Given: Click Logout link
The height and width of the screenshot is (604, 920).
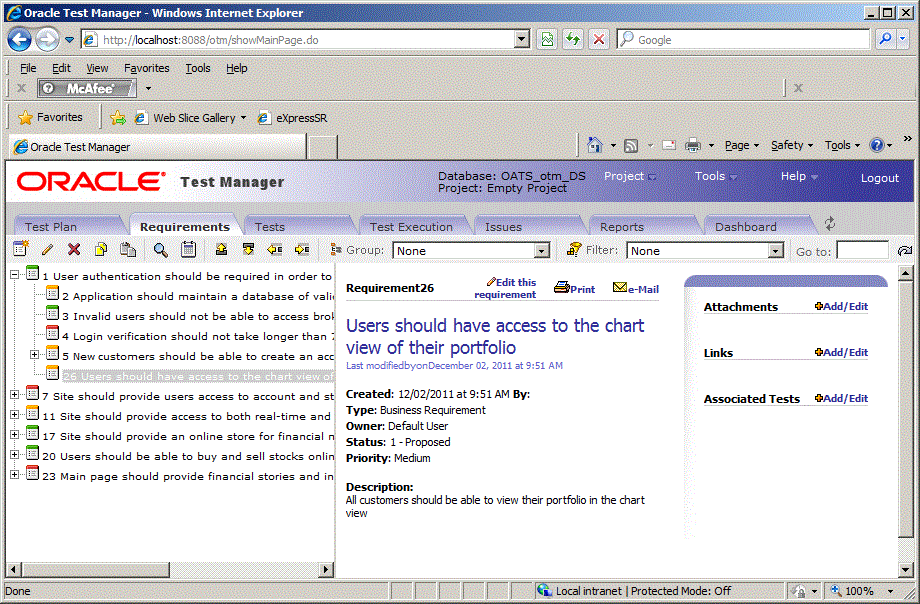Looking at the screenshot, I should coord(880,178).
